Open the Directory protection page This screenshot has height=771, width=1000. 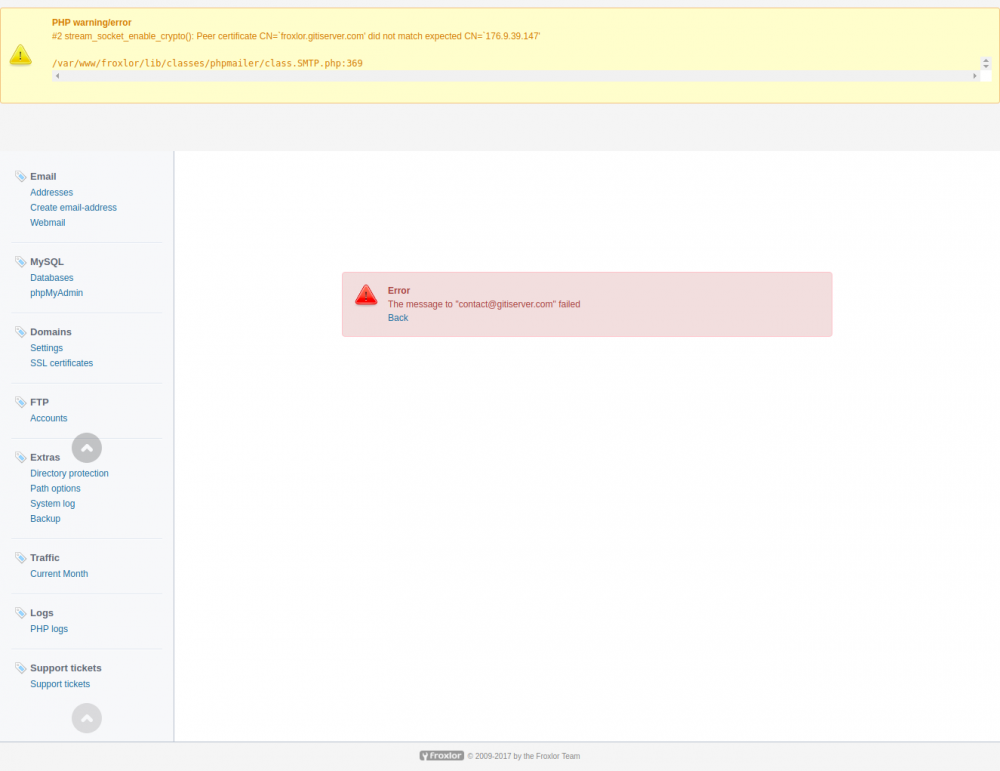tap(69, 473)
